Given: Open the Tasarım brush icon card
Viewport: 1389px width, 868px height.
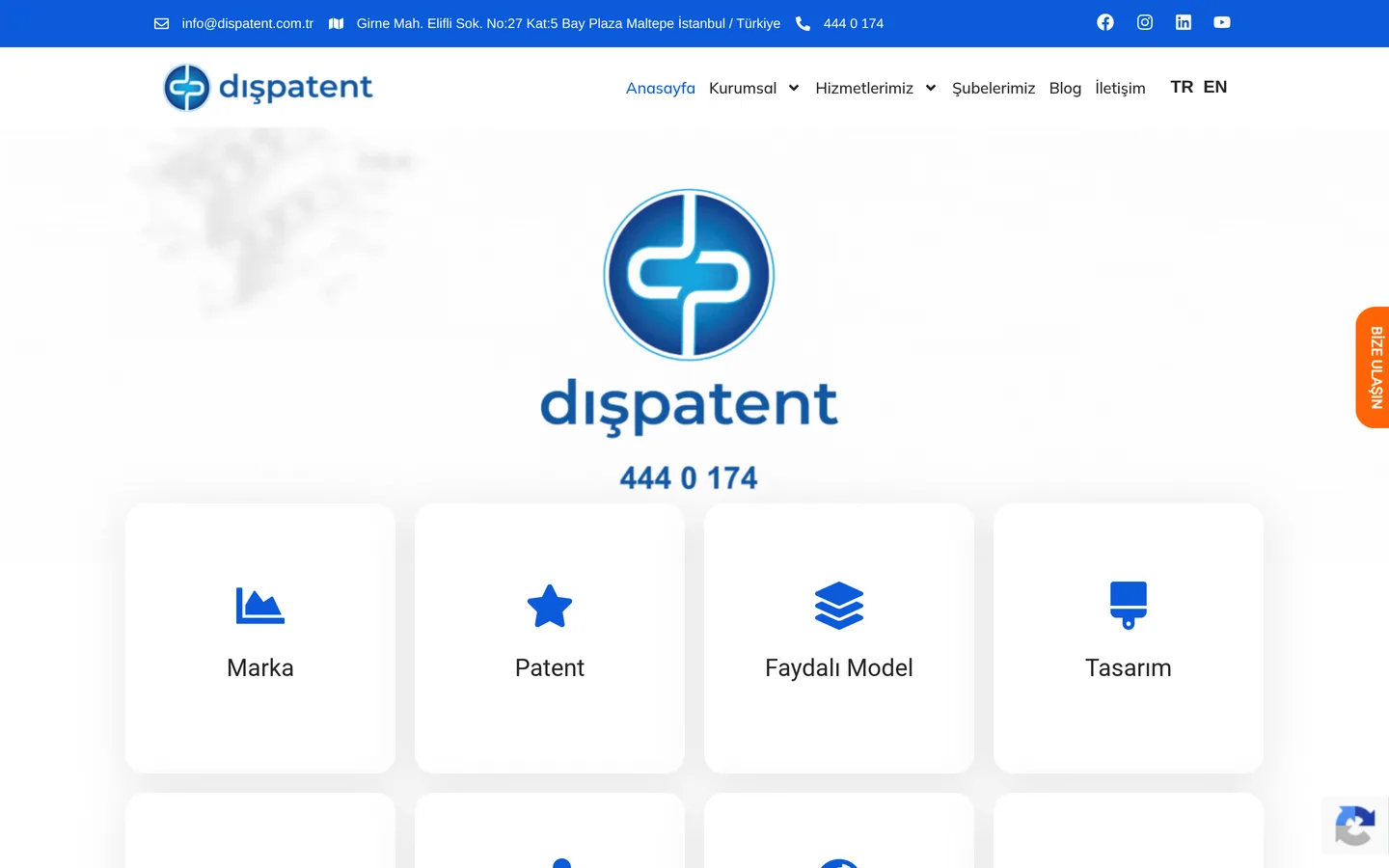Looking at the screenshot, I should [1129, 637].
